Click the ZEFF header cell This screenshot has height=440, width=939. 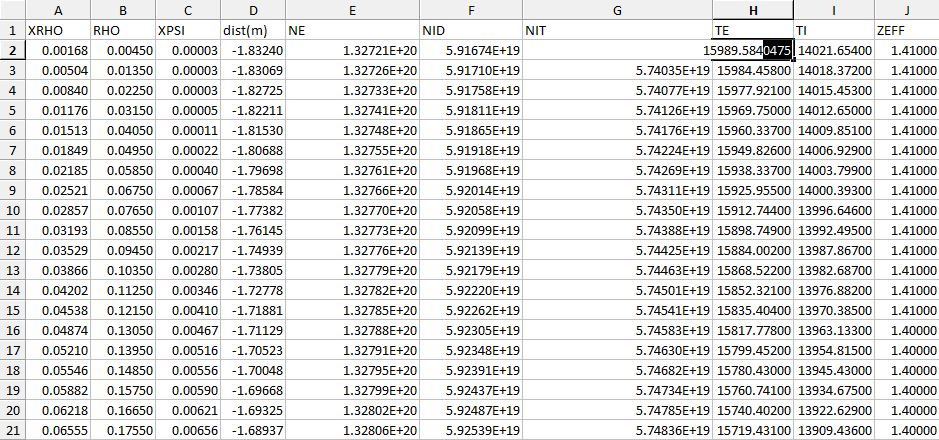coord(905,30)
